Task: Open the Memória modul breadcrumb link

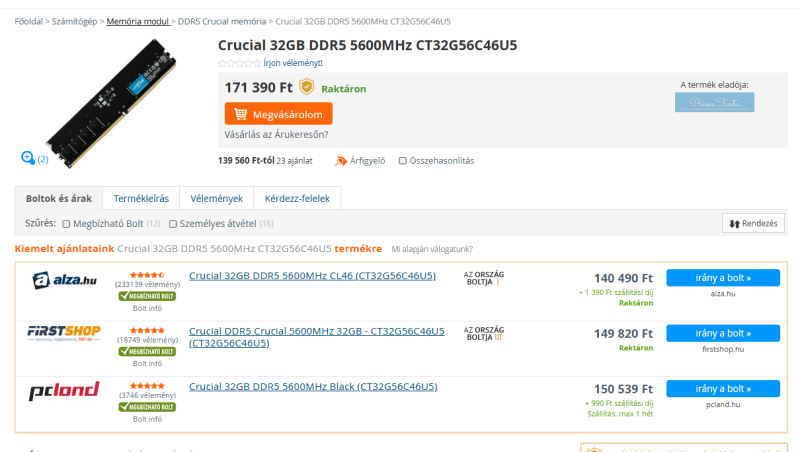Action: (x=138, y=21)
